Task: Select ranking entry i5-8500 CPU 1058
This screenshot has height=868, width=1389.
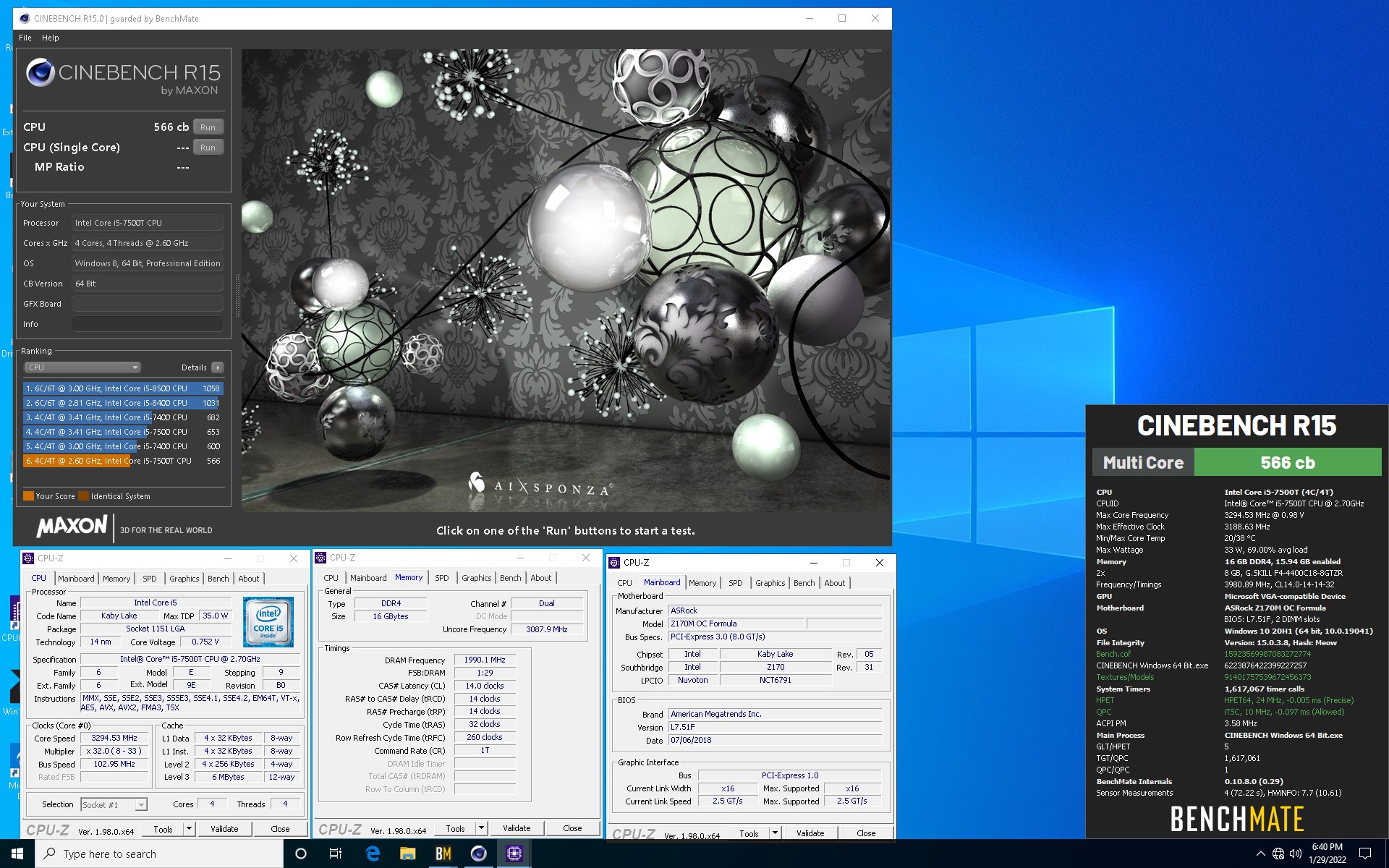Action: [x=123, y=388]
